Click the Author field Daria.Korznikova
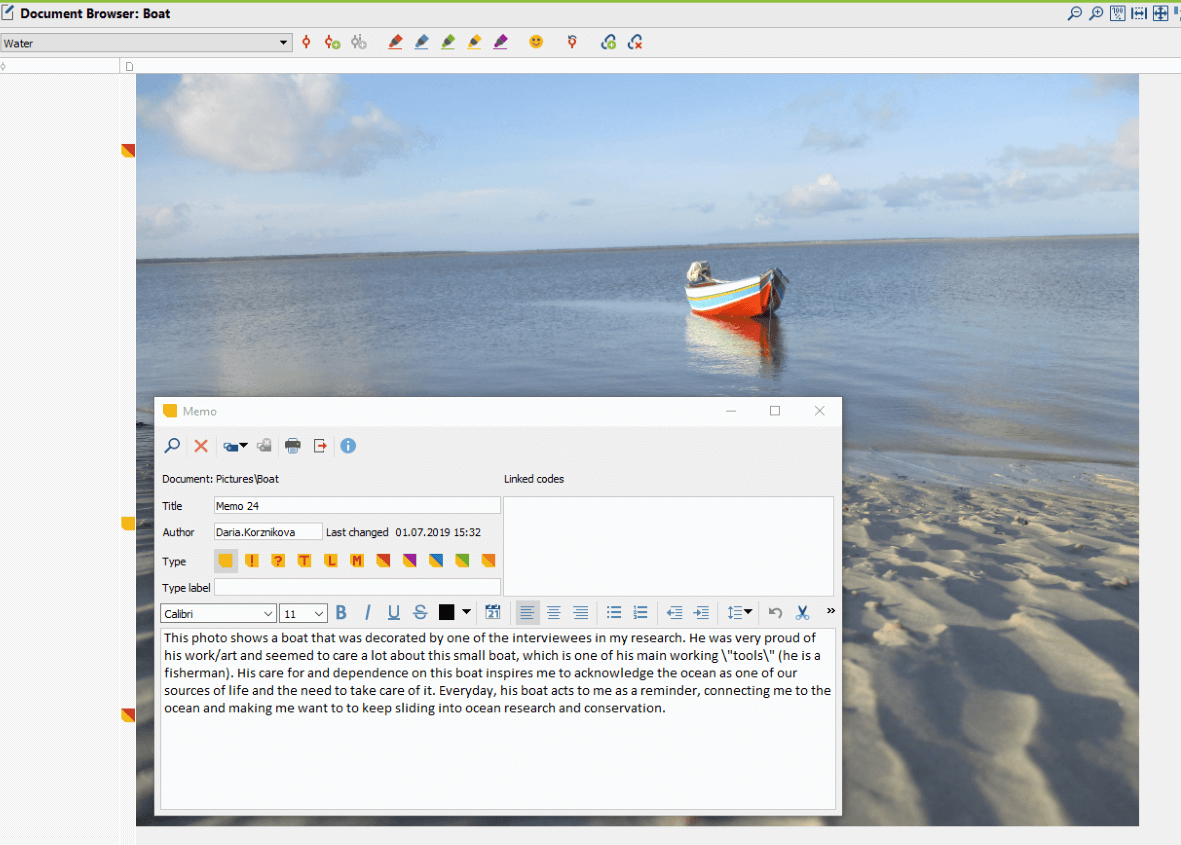The image size is (1181, 845). [268, 532]
